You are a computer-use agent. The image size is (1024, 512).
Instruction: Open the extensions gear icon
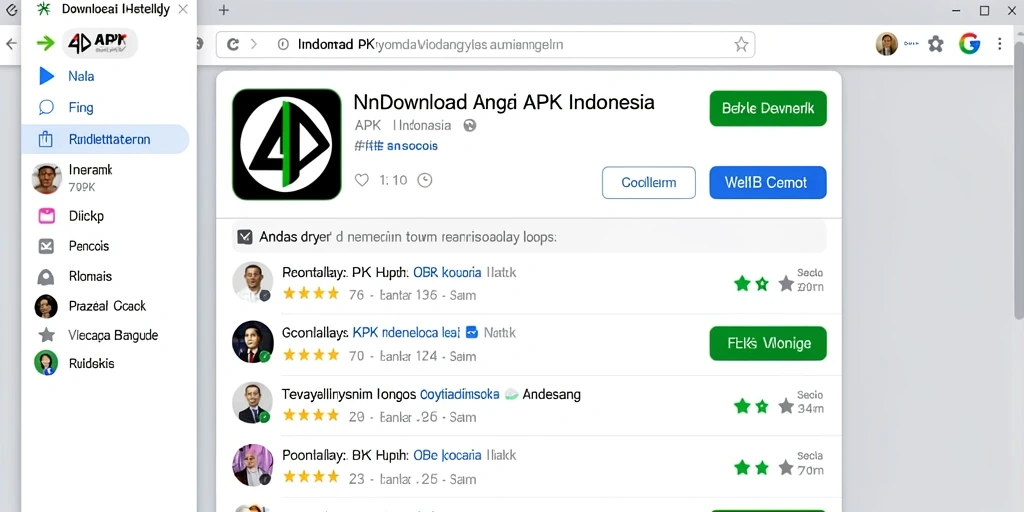pos(936,44)
